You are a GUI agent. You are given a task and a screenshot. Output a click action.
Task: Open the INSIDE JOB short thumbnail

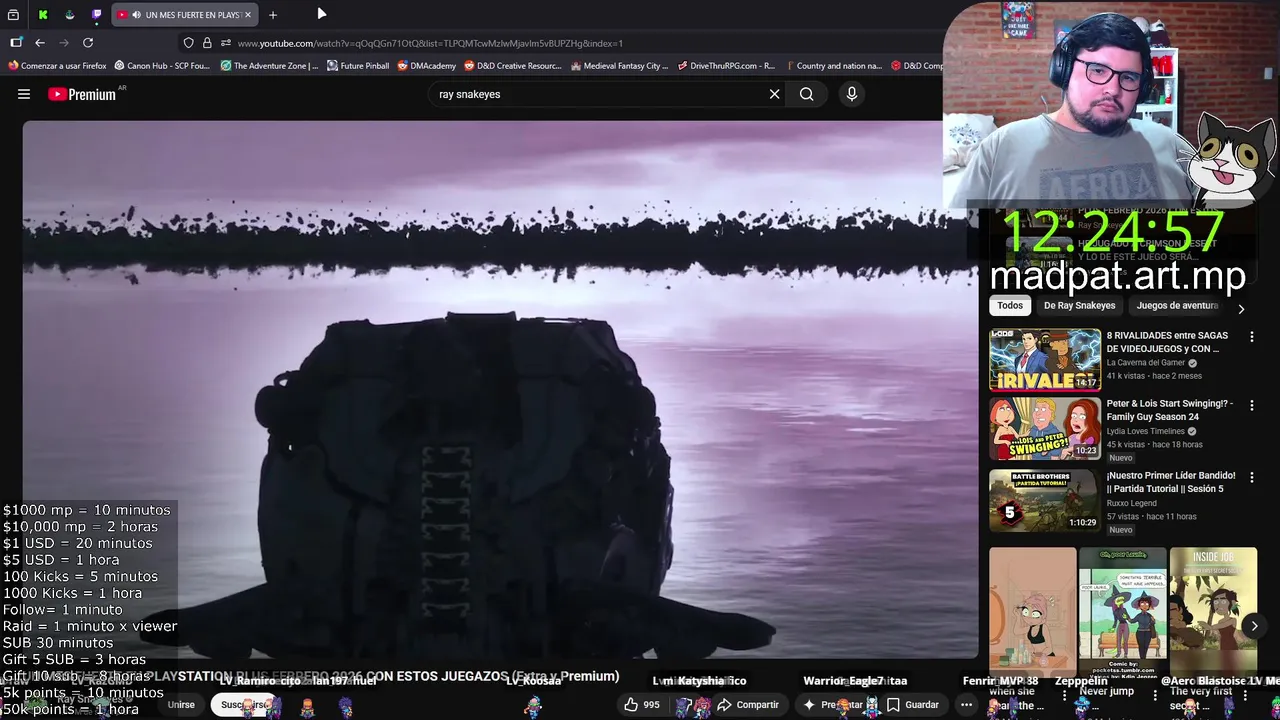click(1213, 610)
